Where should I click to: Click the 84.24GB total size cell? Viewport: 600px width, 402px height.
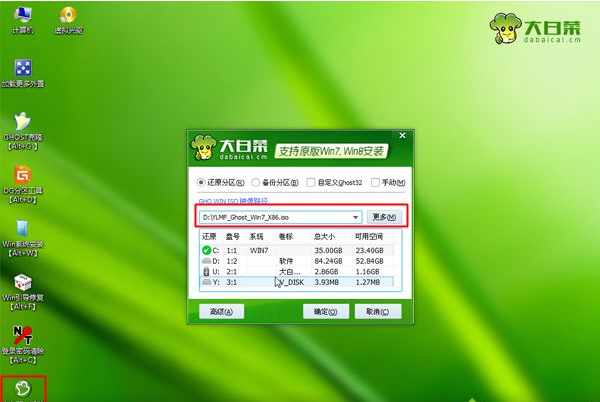[x=328, y=261]
